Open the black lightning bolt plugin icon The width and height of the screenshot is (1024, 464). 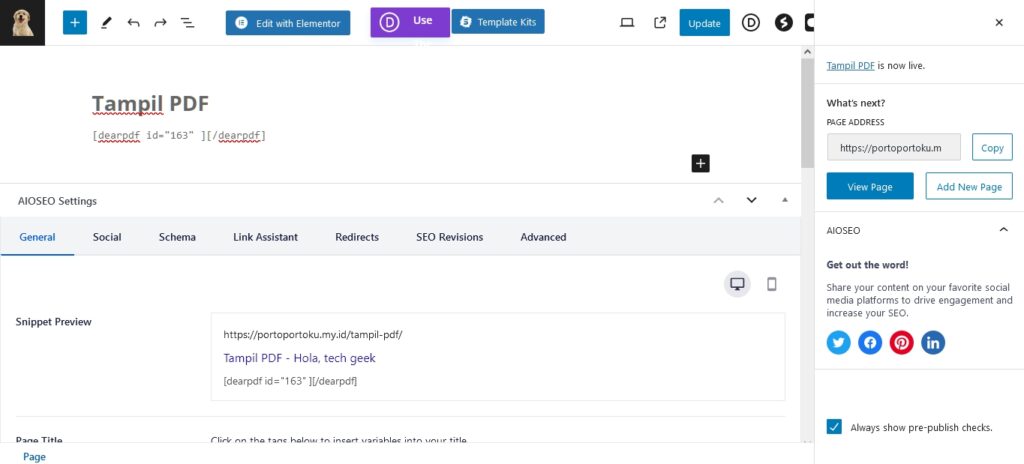[x=784, y=23]
